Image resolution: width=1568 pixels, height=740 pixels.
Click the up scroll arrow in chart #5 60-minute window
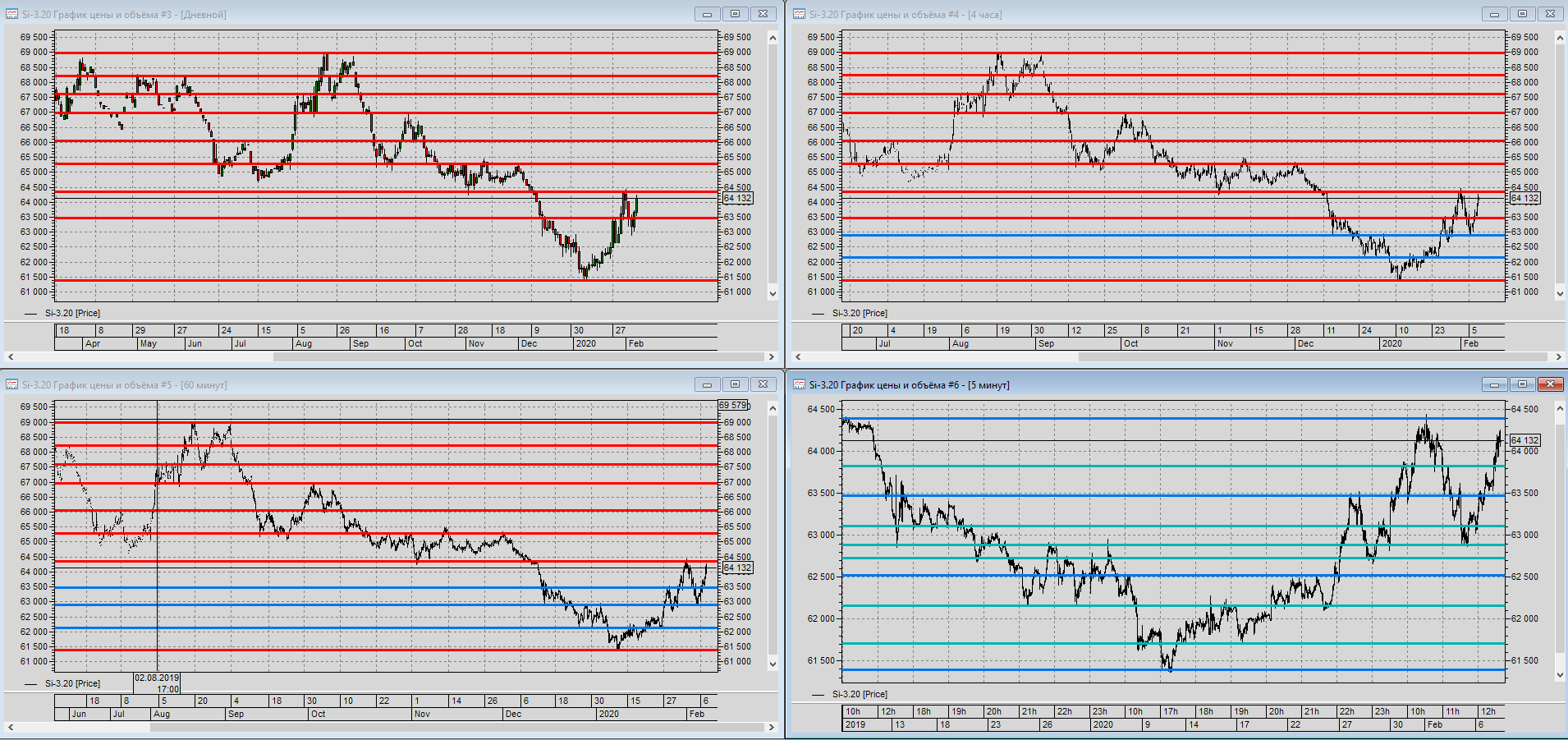773,408
